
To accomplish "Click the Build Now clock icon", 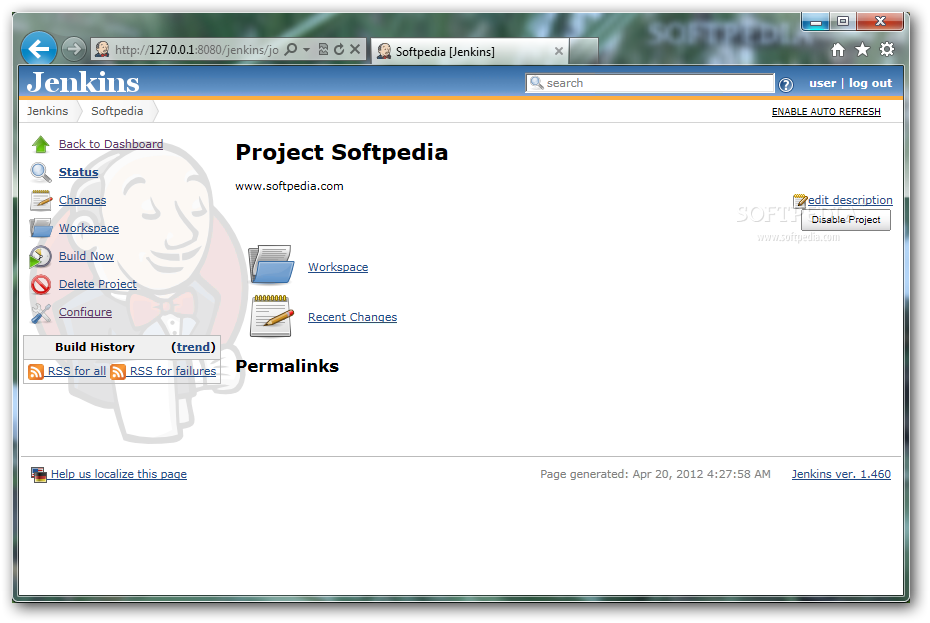I will pyautogui.click(x=40, y=256).
